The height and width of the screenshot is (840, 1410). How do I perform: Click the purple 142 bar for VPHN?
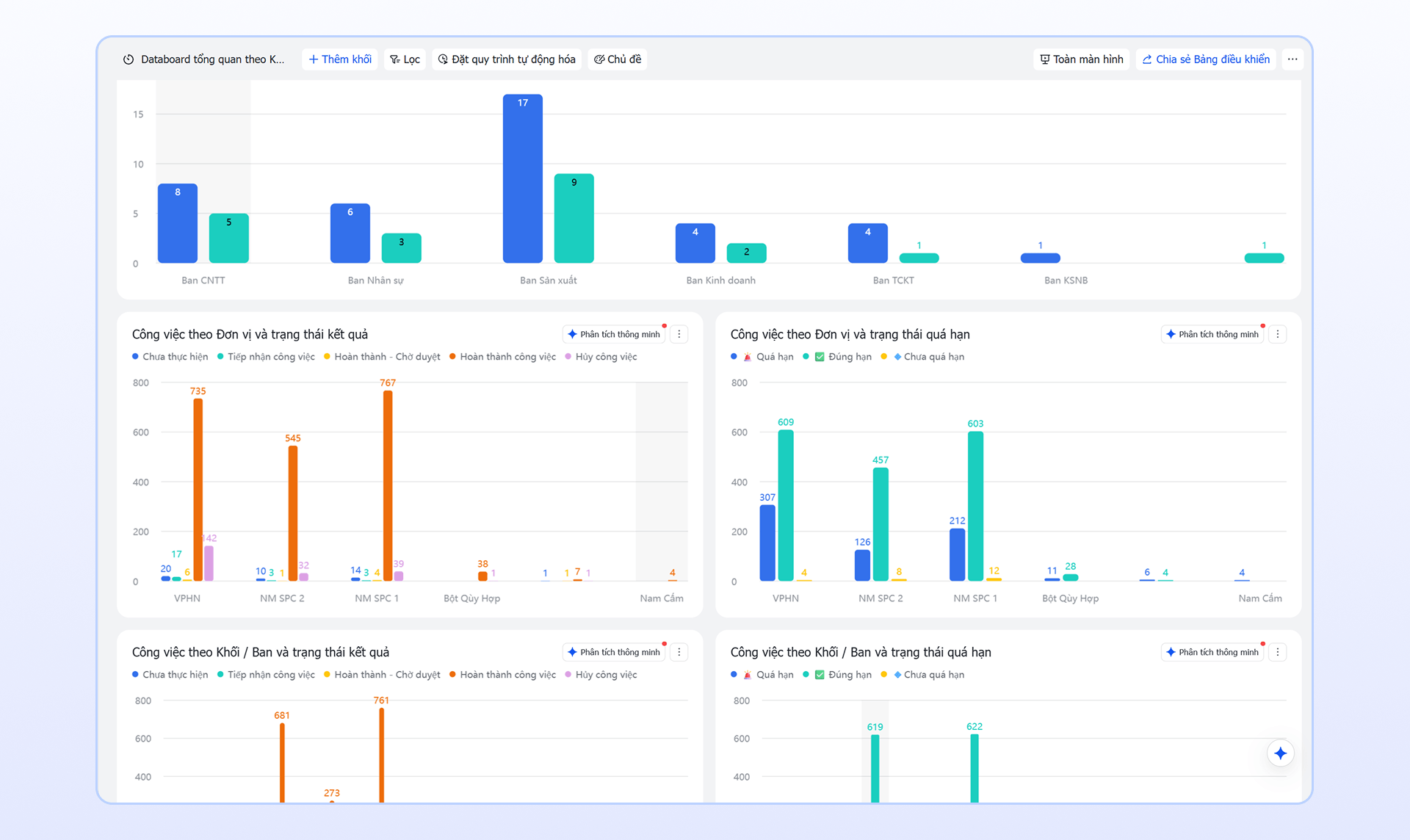point(209,563)
